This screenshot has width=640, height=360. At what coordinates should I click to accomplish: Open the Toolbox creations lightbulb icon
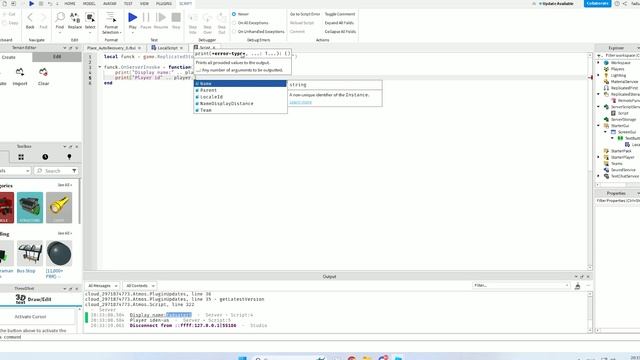[69, 157]
